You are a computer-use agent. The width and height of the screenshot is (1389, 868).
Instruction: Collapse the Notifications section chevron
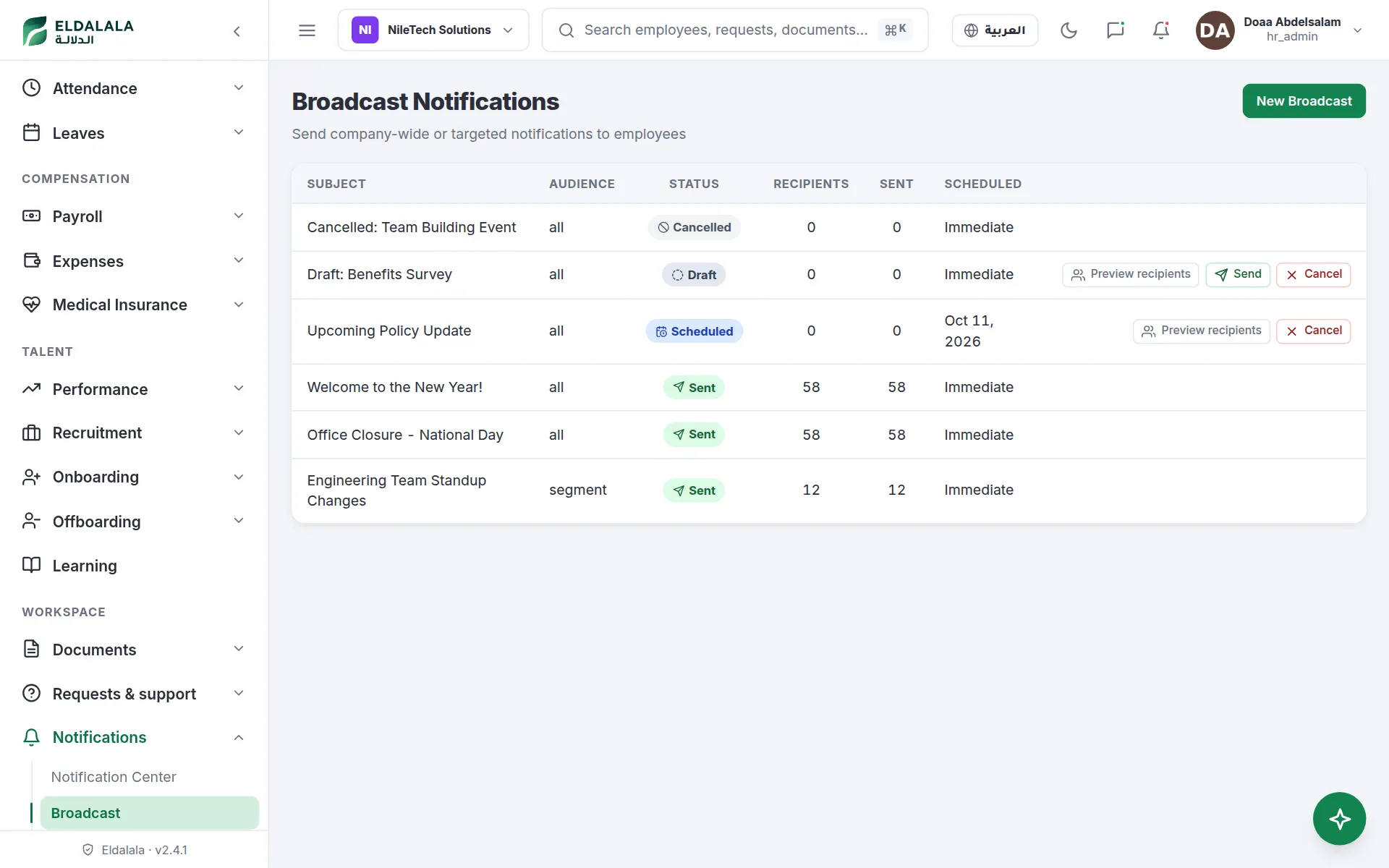pyautogui.click(x=239, y=737)
